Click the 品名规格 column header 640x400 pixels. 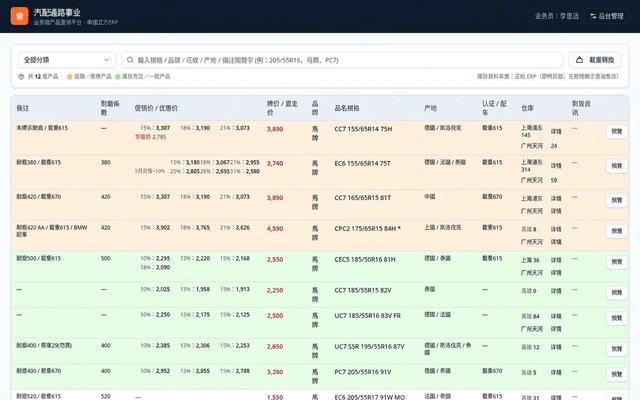point(347,108)
